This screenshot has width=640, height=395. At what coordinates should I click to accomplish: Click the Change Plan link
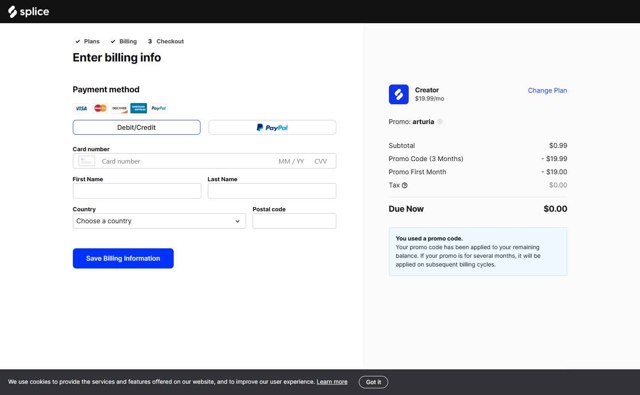(x=547, y=91)
